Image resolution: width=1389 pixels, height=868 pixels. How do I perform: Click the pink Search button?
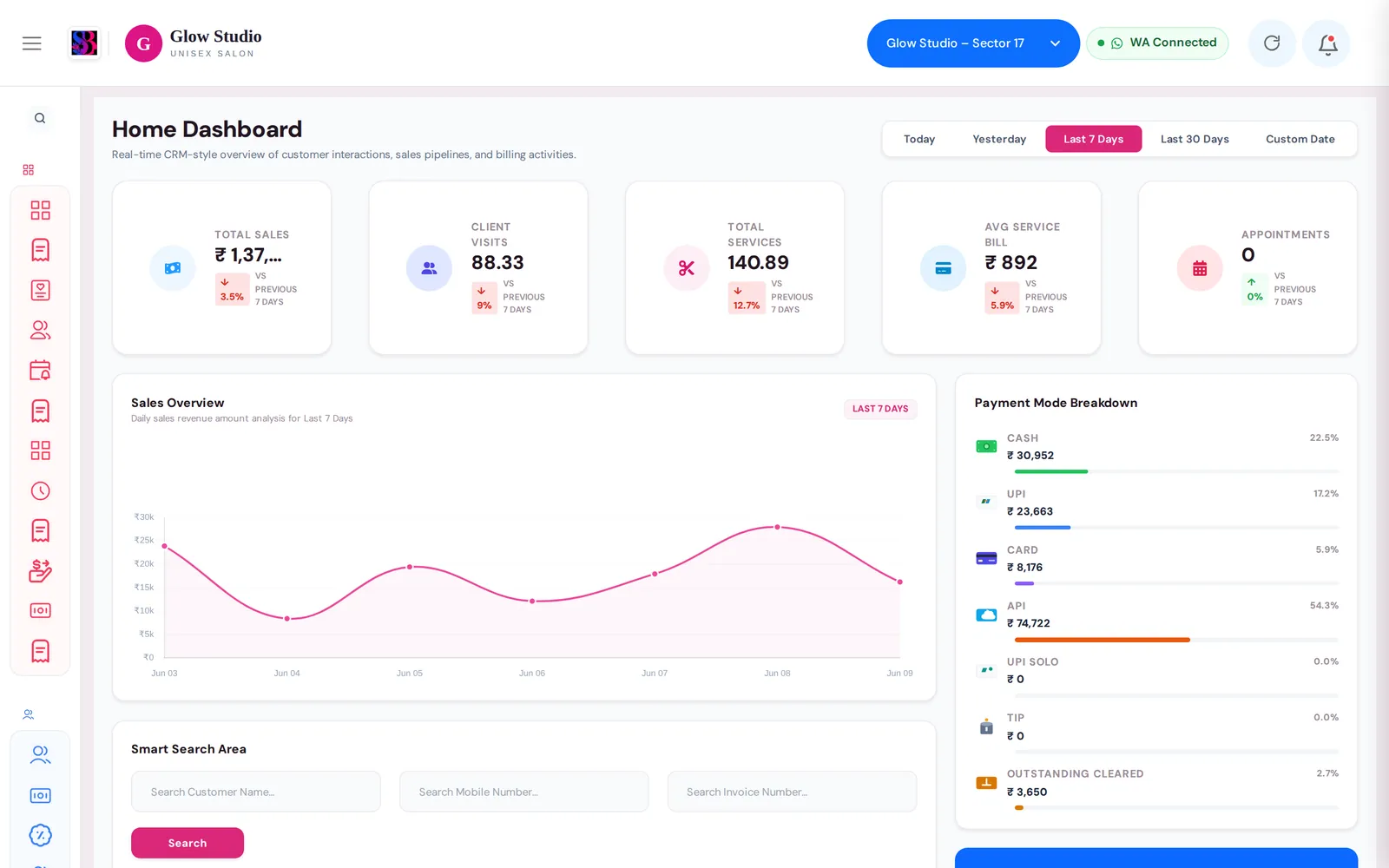point(188,843)
